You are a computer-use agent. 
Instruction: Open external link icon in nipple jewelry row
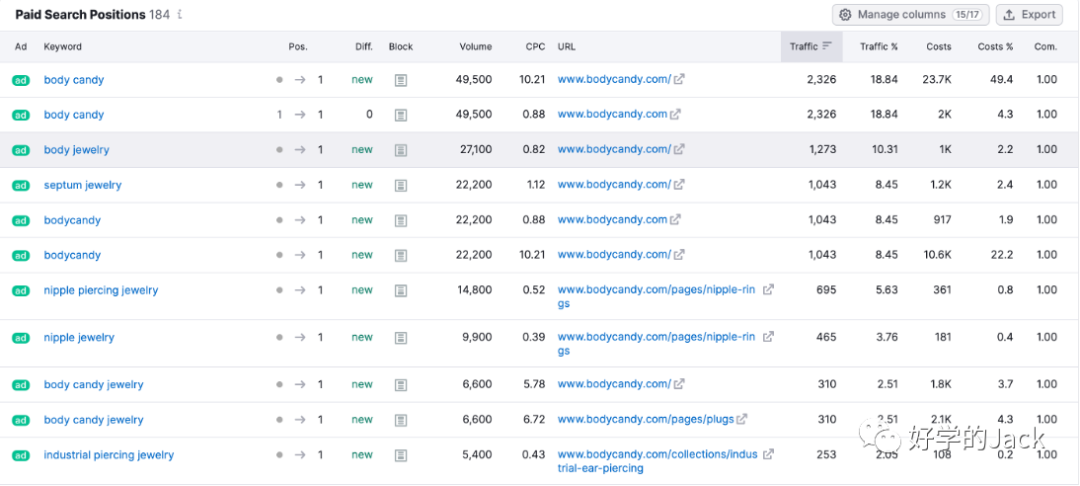coord(768,337)
